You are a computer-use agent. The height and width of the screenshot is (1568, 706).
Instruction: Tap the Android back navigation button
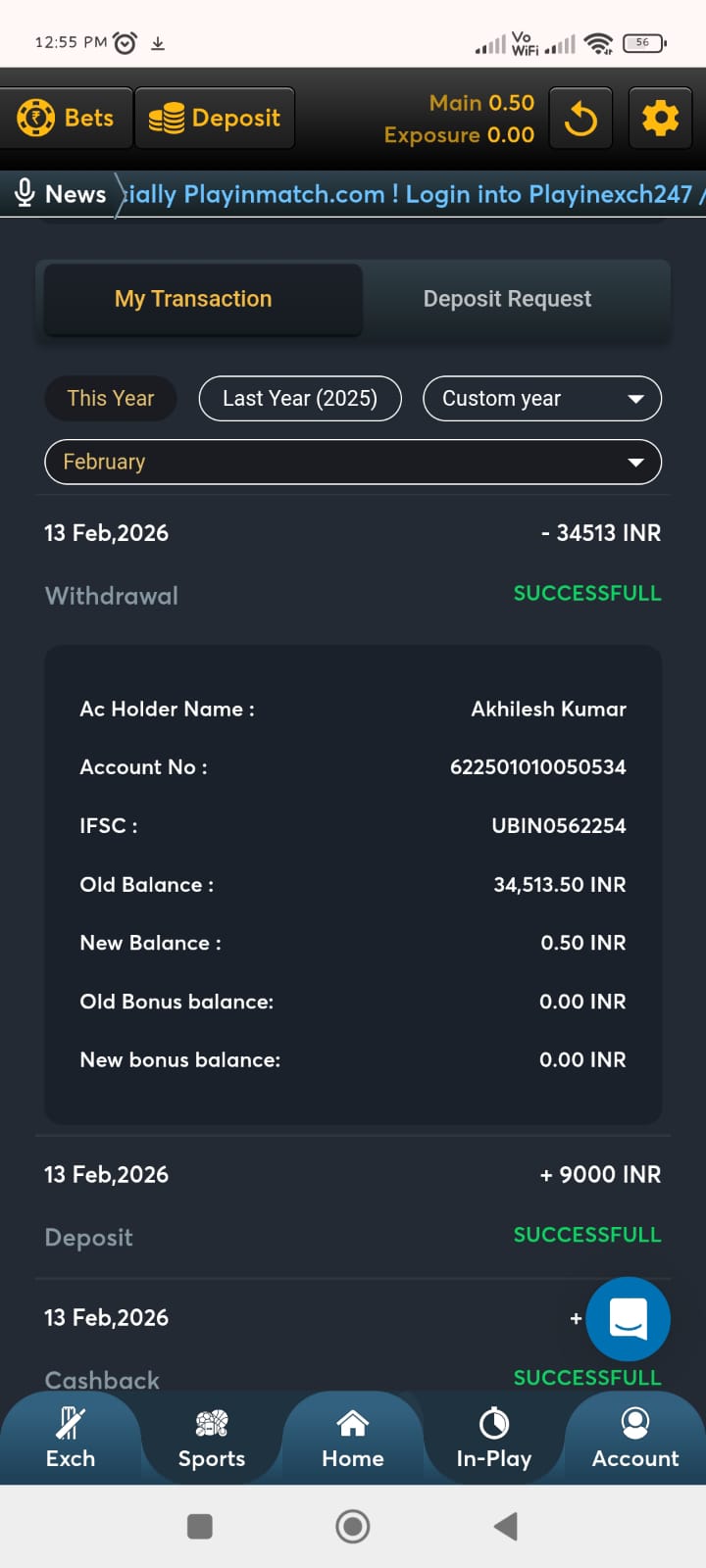[x=506, y=1526]
